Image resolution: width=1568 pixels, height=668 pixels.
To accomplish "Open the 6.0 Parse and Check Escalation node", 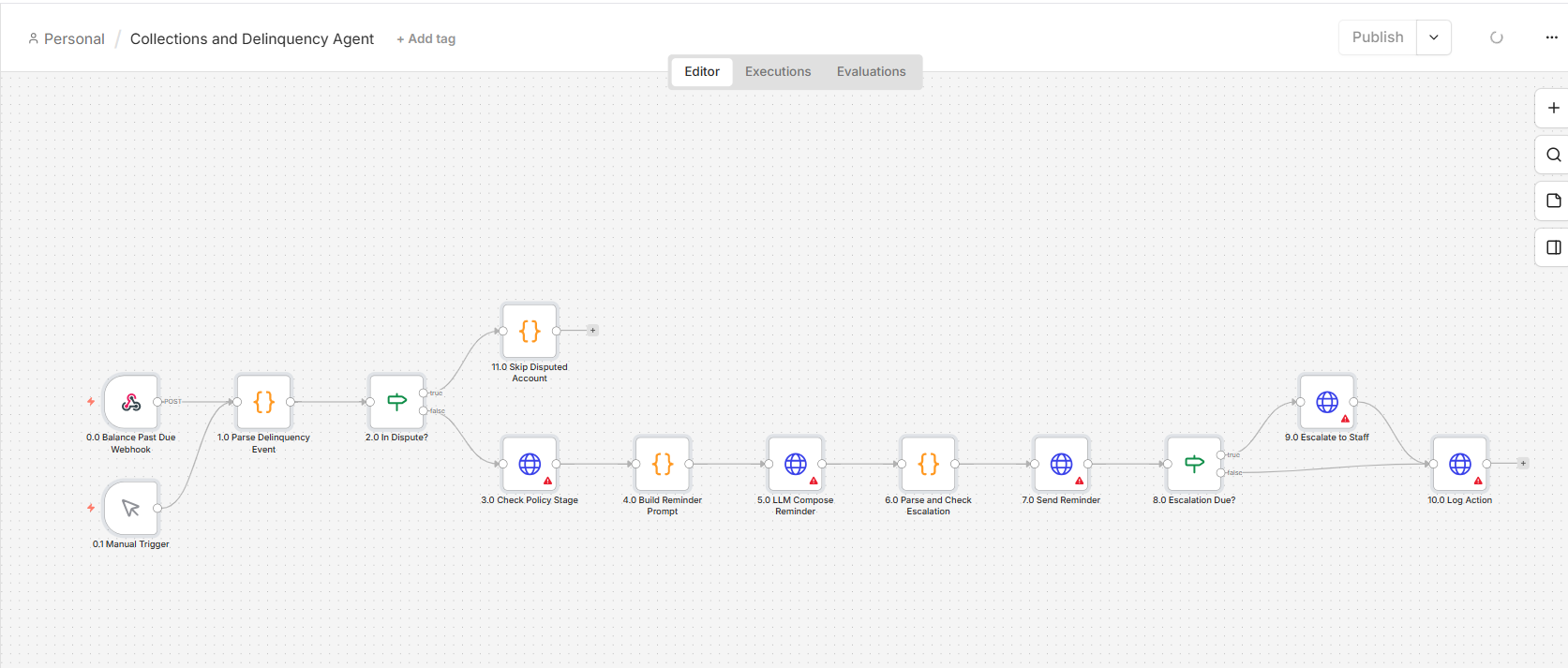I will [929, 464].
